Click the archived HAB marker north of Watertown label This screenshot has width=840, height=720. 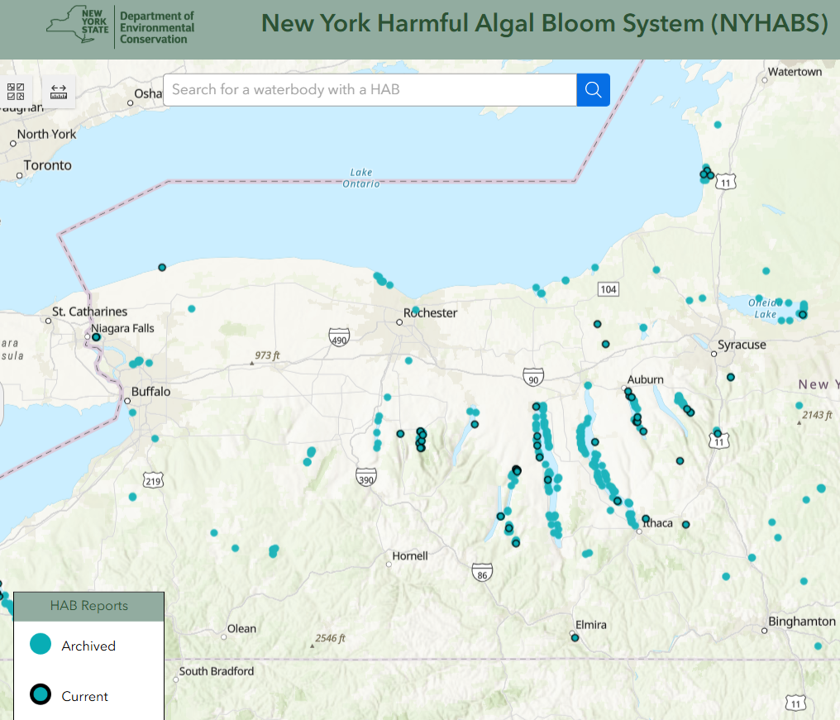click(x=717, y=125)
